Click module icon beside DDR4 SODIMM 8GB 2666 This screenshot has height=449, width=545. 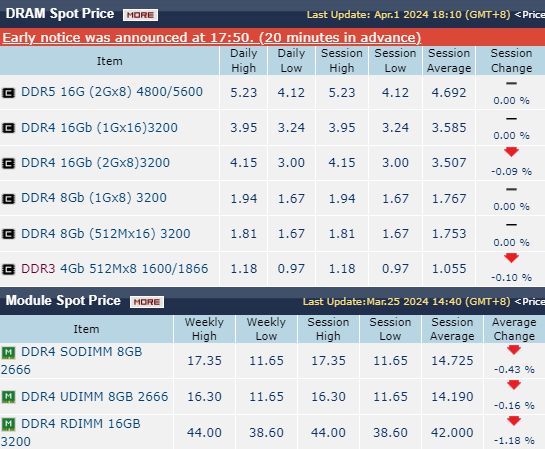click(8, 353)
